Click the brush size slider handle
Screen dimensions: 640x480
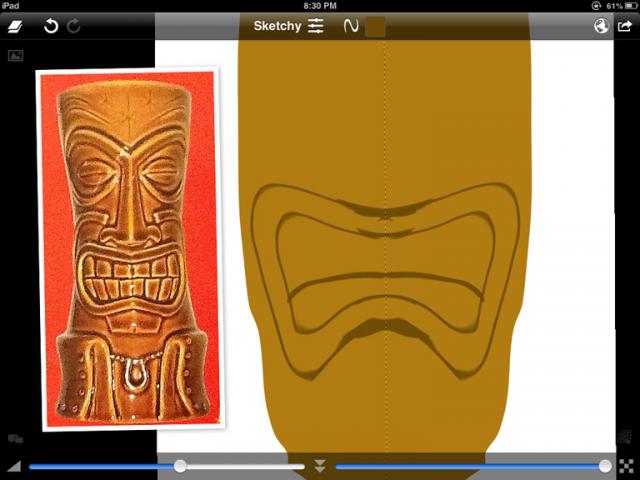[x=180, y=466]
